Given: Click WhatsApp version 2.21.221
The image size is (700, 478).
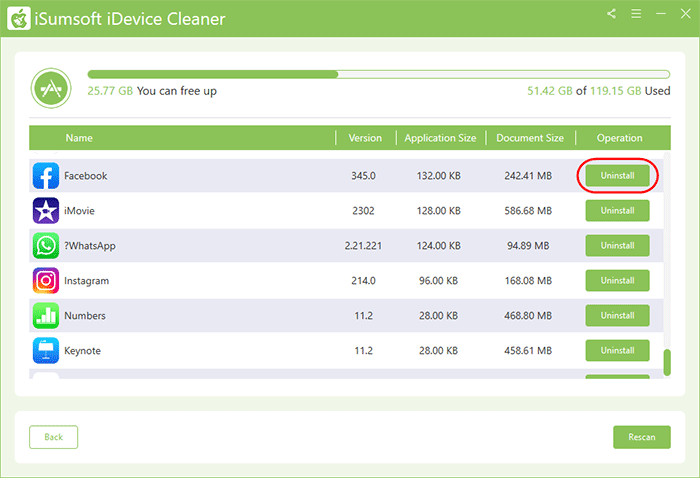Looking at the screenshot, I should [363, 245].
